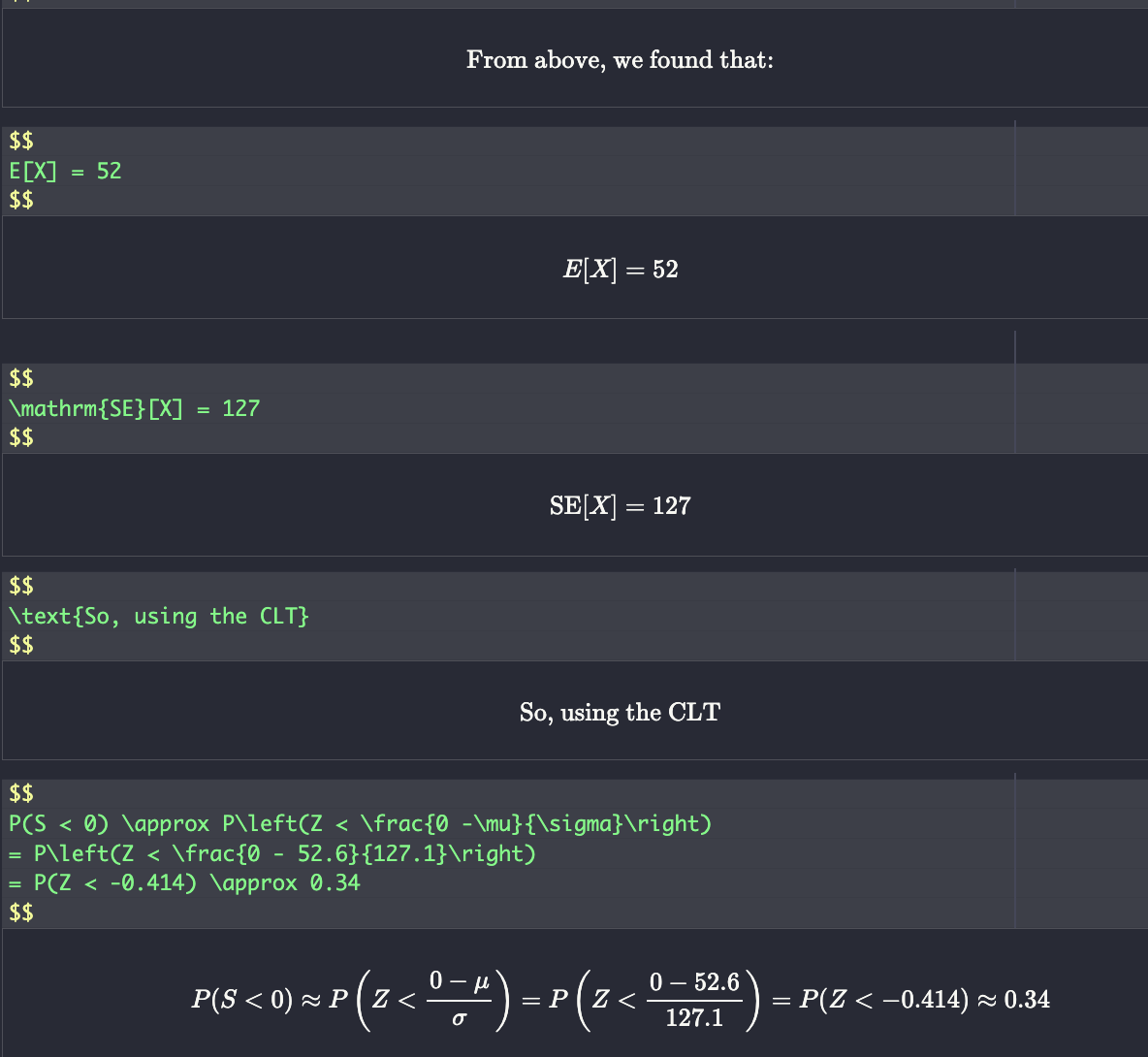Click the opening $$ above the \text line
1148x1057 pixels.
[21, 586]
